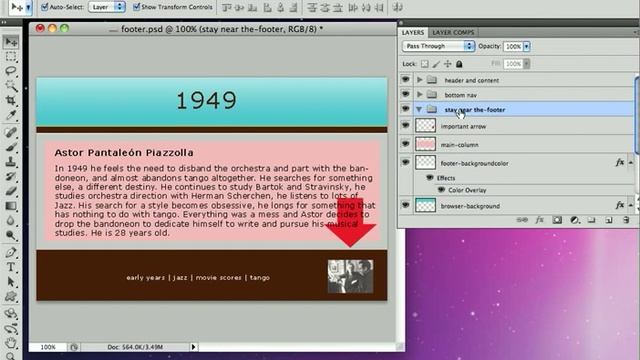The width and height of the screenshot is (640, 360).
Task: Click the footer photo thumbnail on canvas
Action: [350, 276]
